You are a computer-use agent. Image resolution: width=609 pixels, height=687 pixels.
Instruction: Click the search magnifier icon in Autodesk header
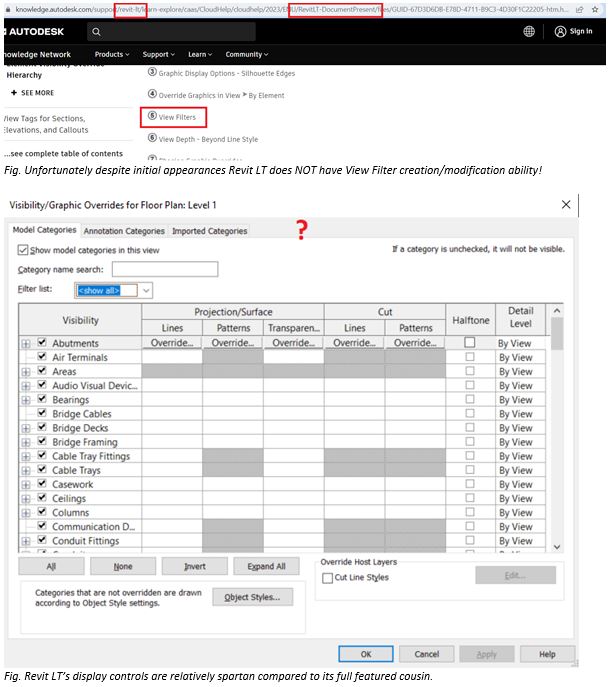(x=96, y=32)
